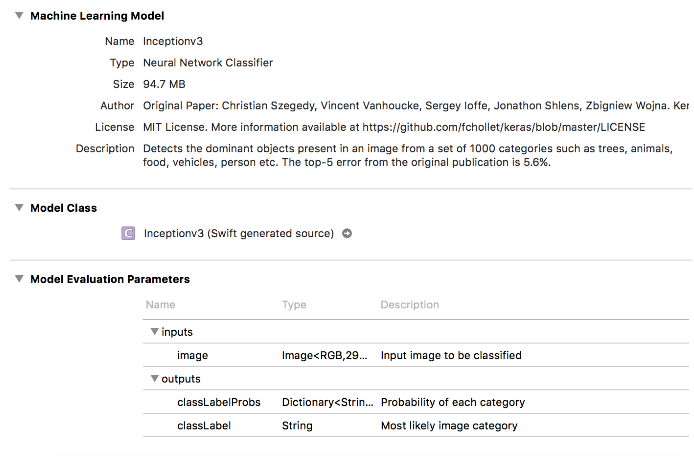
Task: Click the Dictionary<Strin... type cell
Action: pos(328,402)
